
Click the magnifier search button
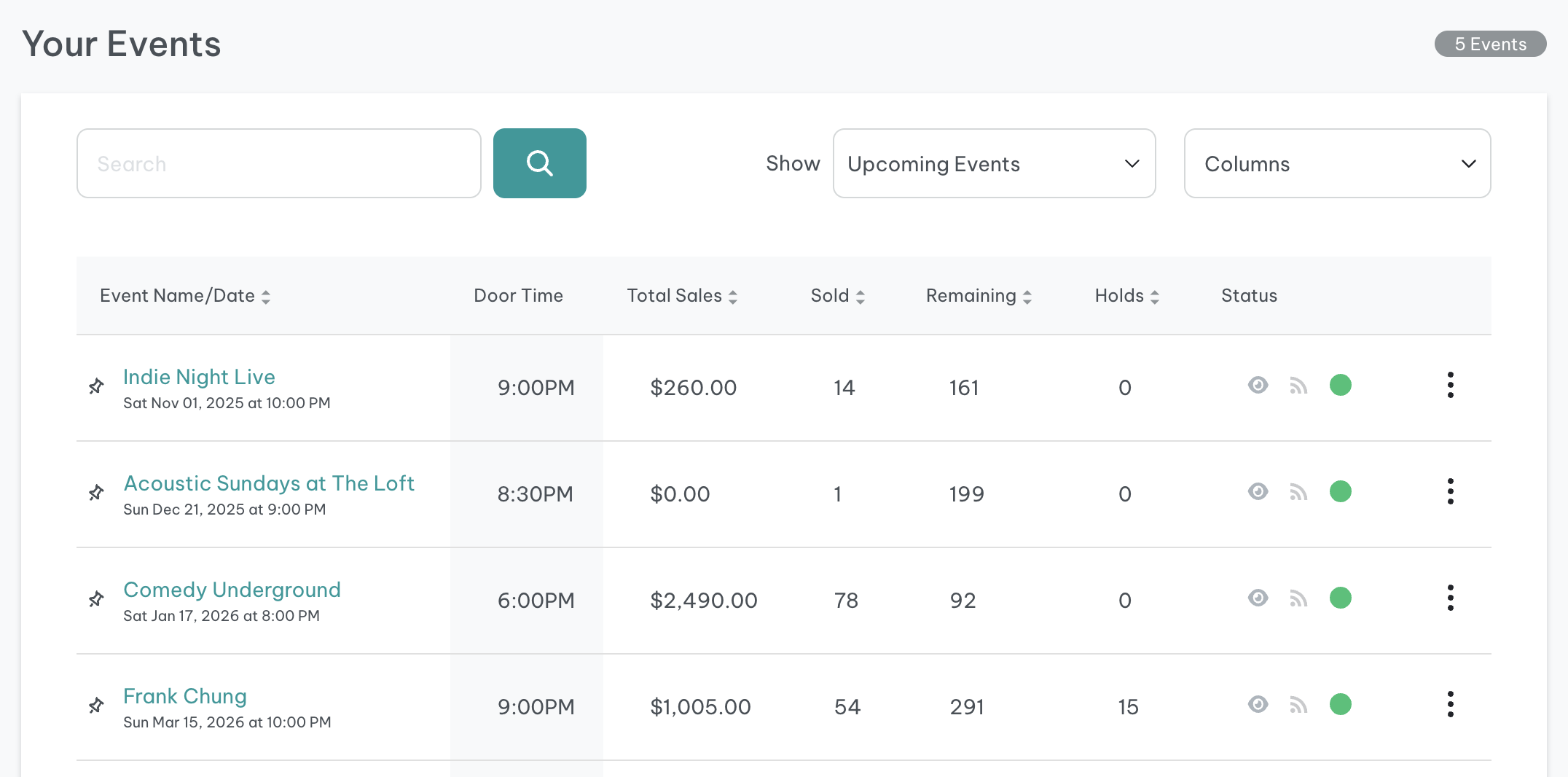point(539,163)
